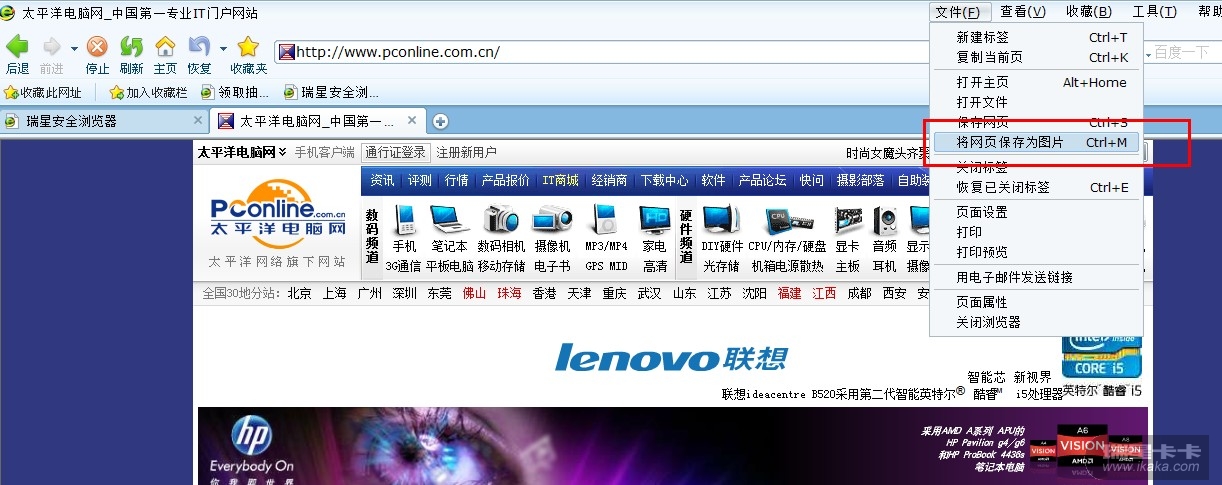1222x485 pixels.
Task: Click the grey Forward (前进) arrow
Action: coord(51,47)
